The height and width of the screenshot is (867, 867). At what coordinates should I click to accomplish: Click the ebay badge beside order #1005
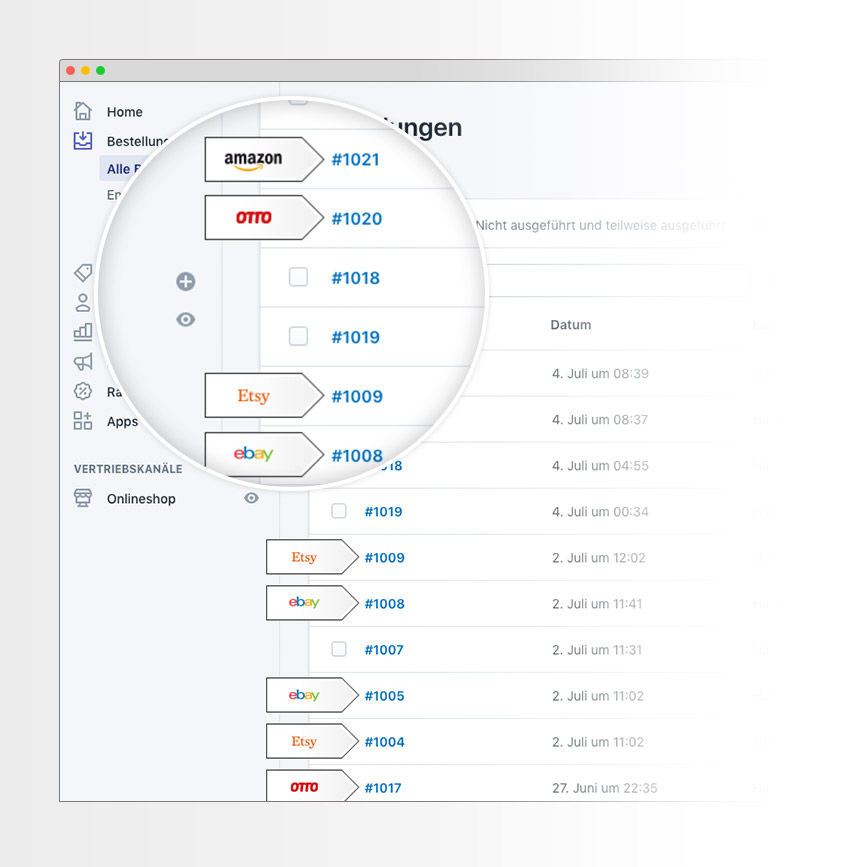pyautogui.click(x=312, y=695)
